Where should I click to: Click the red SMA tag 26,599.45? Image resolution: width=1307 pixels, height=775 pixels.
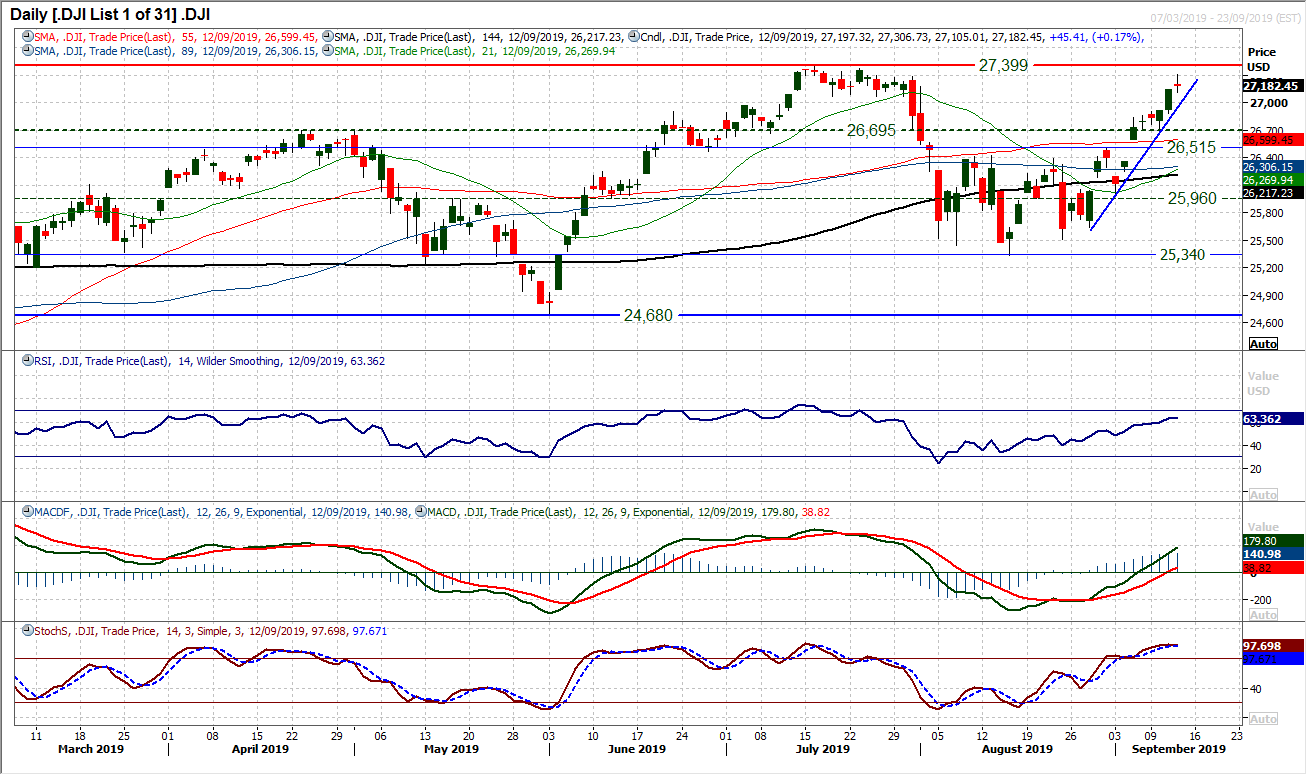1272,140
